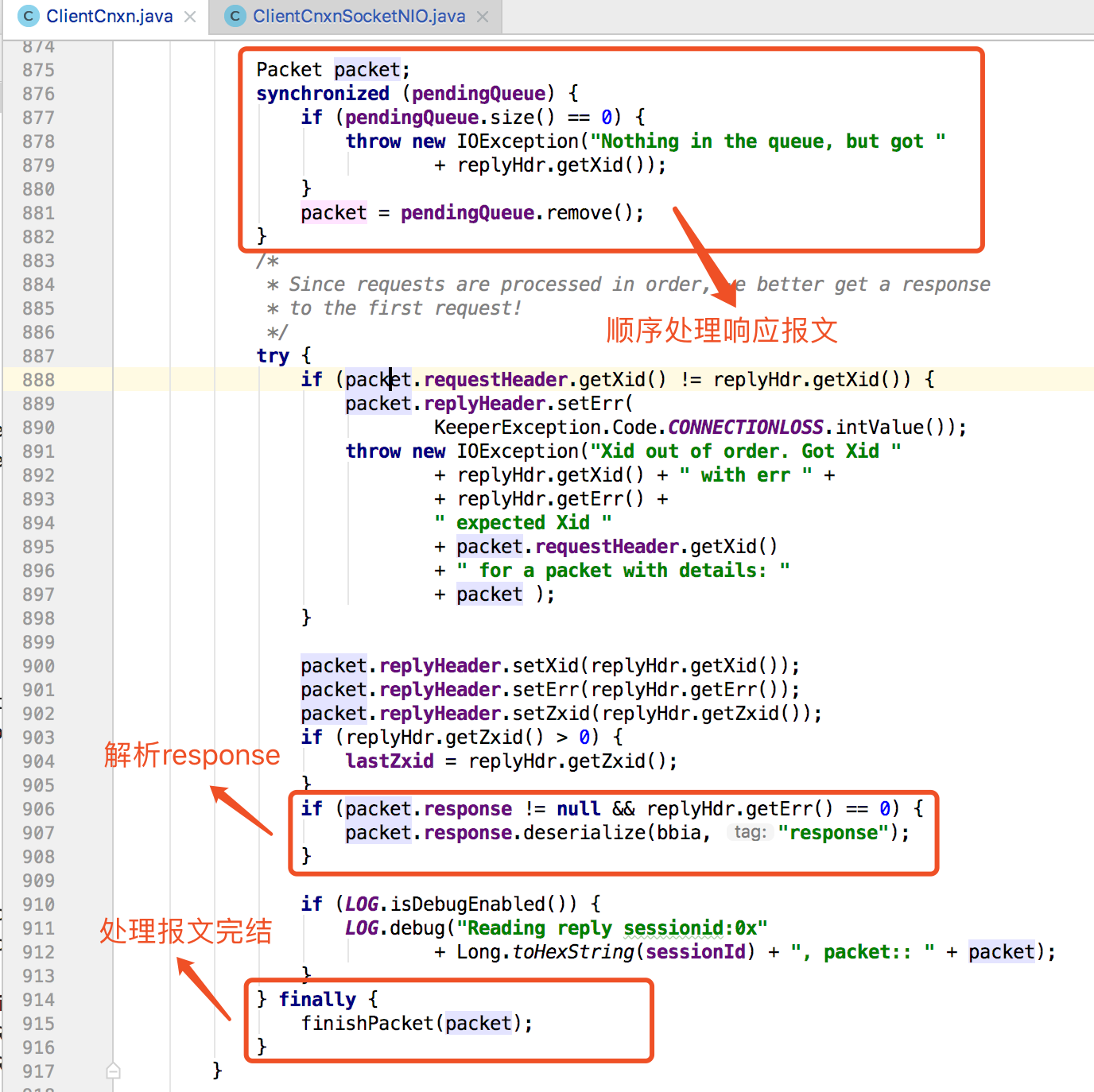Click the 'packet' variable on line 897
This screenshot has width=1094, height=1092.
[490, 594]
